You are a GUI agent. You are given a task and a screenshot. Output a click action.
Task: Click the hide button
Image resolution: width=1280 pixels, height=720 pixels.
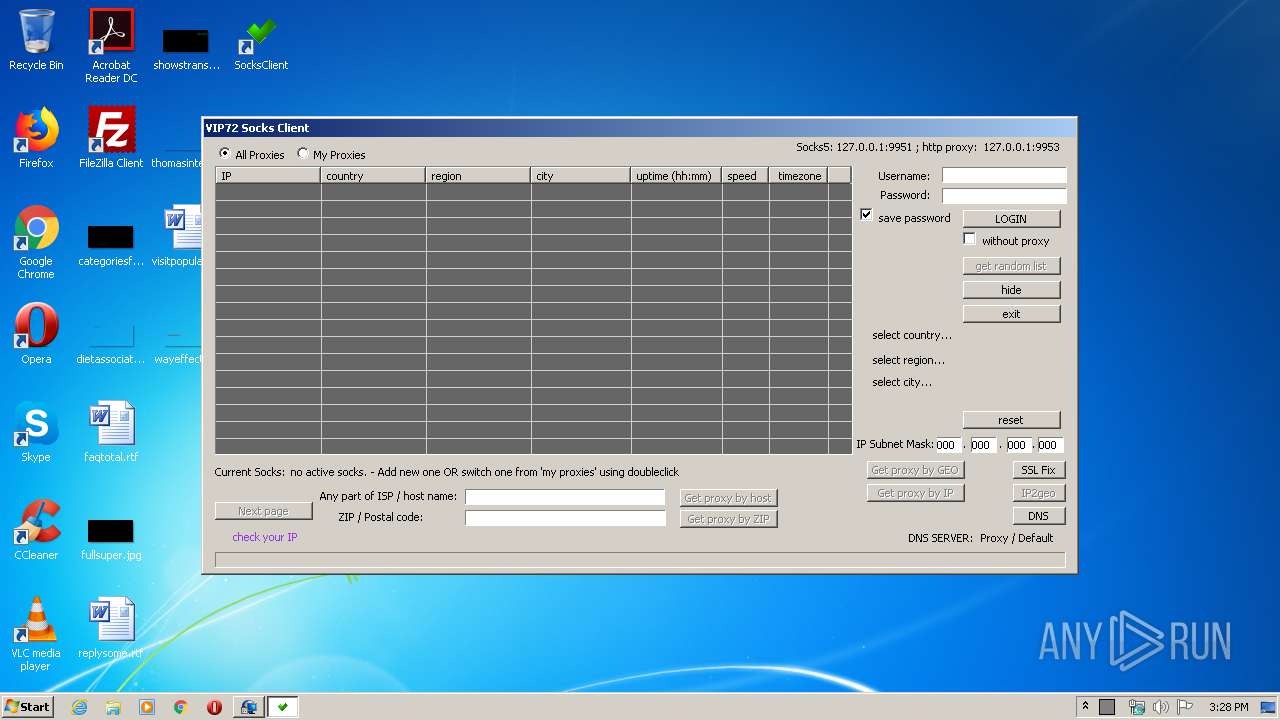click(1011, 290)
